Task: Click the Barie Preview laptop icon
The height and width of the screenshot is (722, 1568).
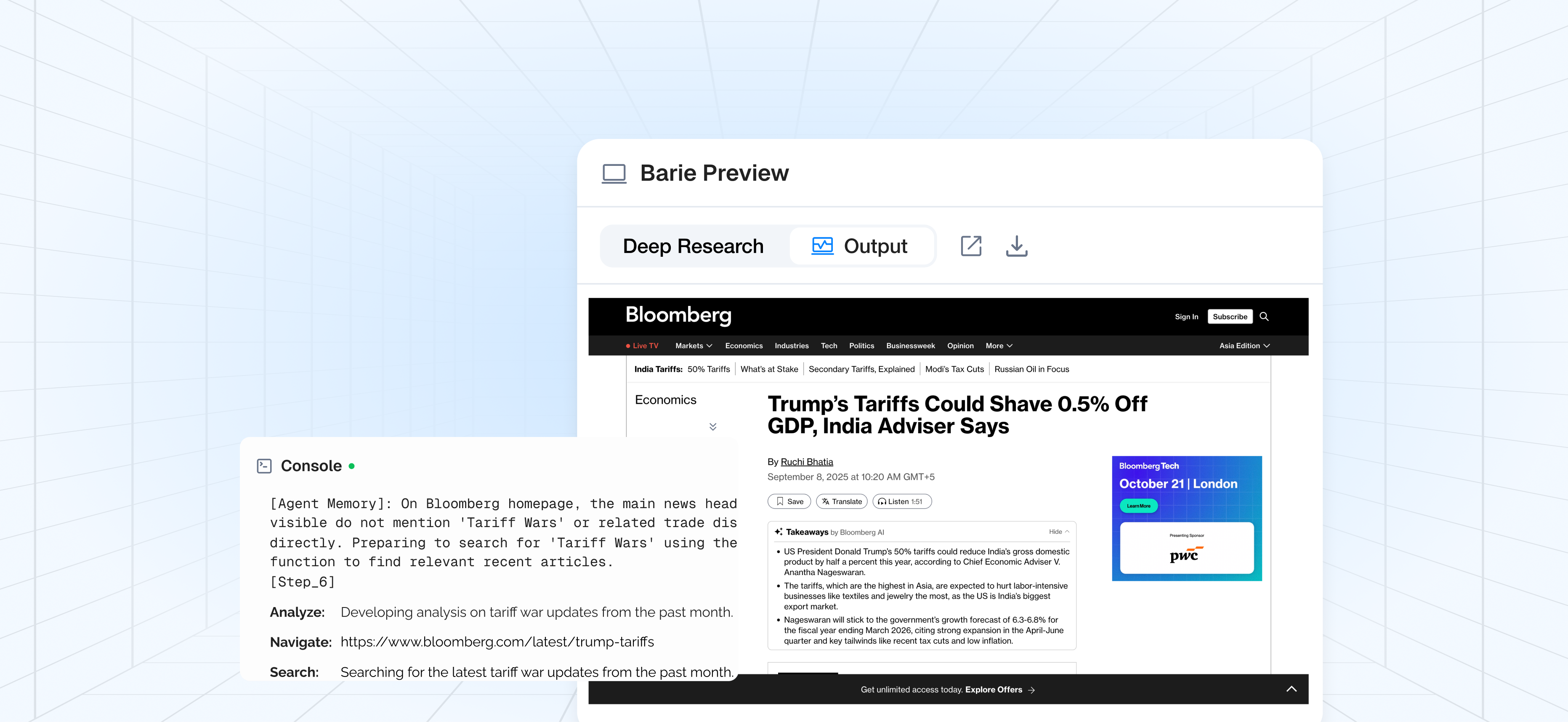Action: click(x=614, y=173)
